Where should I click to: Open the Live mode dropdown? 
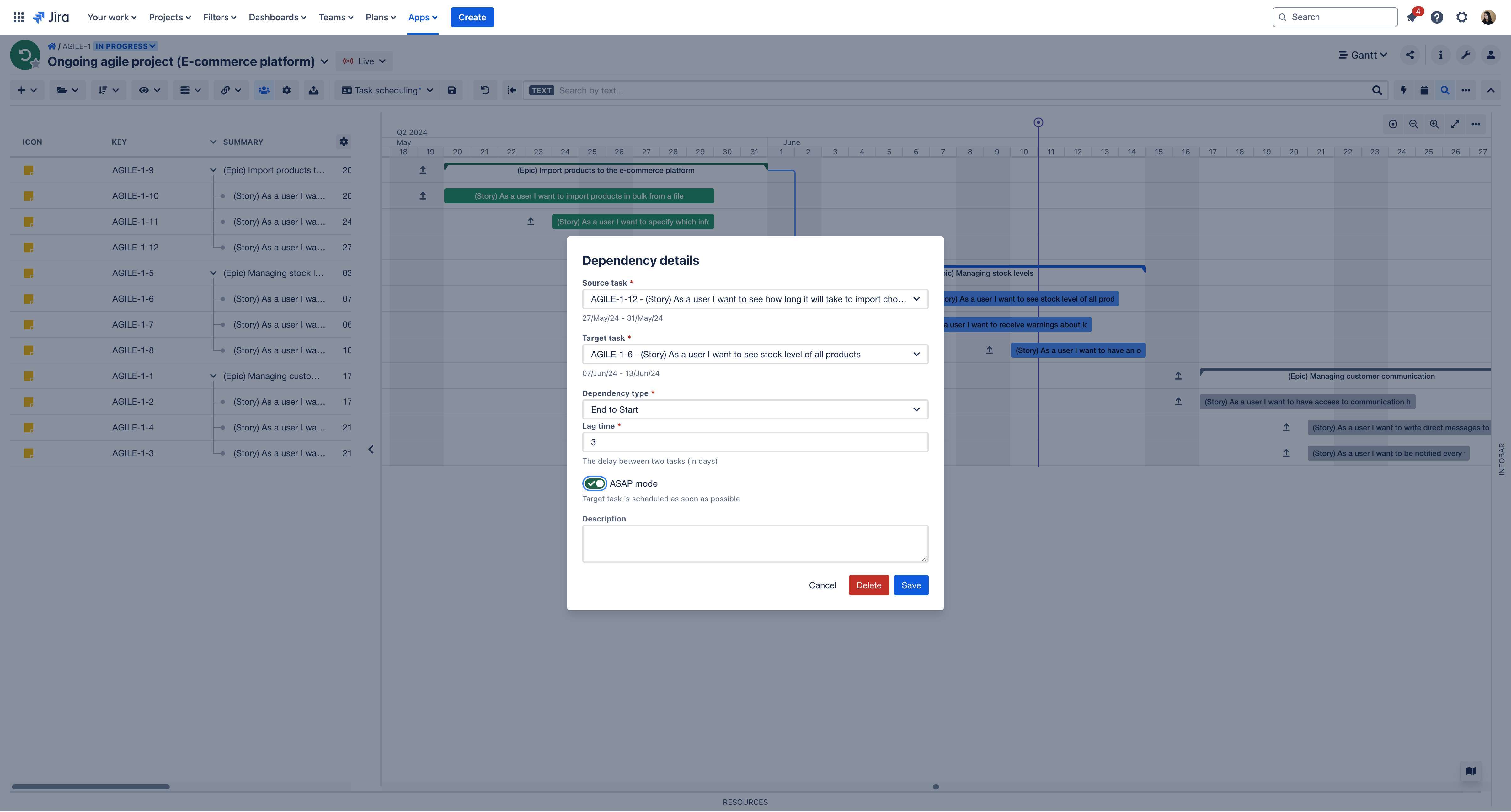click(x=364, y=61)
